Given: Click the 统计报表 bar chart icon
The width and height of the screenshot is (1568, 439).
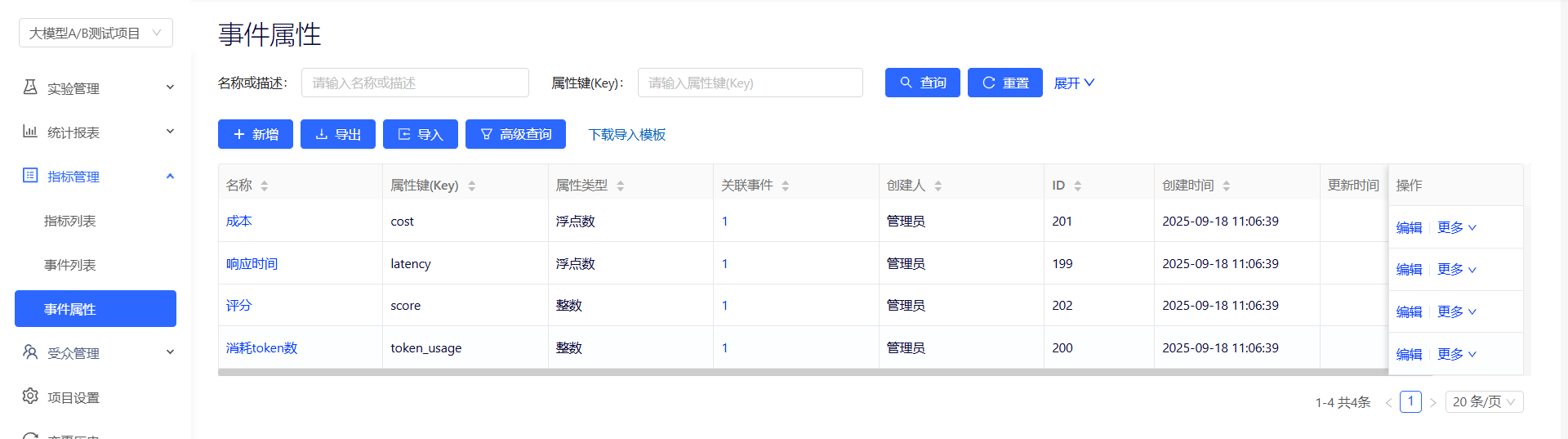Looking at the screenshot, I should pyautogui.click(x=30, y=132).
